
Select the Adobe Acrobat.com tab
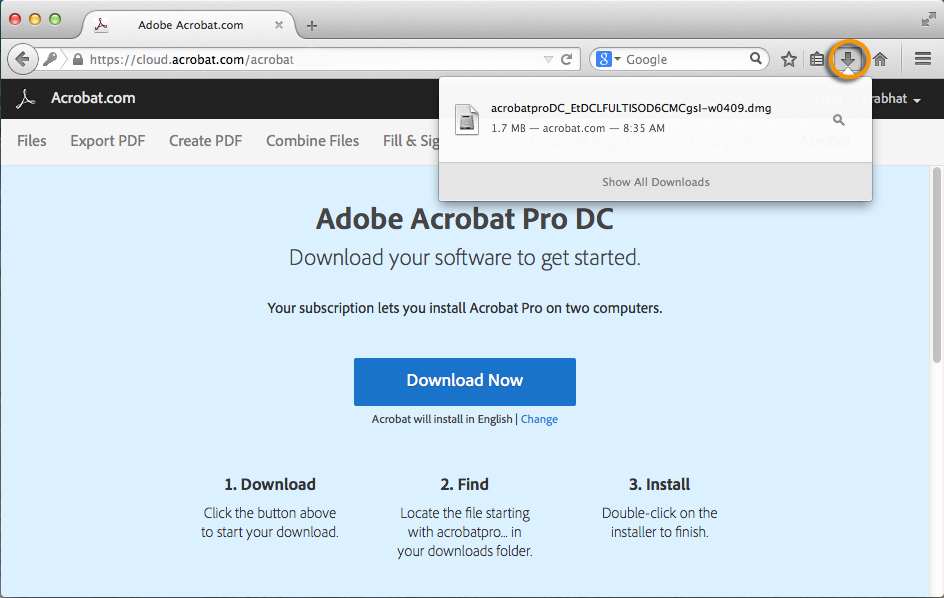pyautogui.click(x=190, y=25)
